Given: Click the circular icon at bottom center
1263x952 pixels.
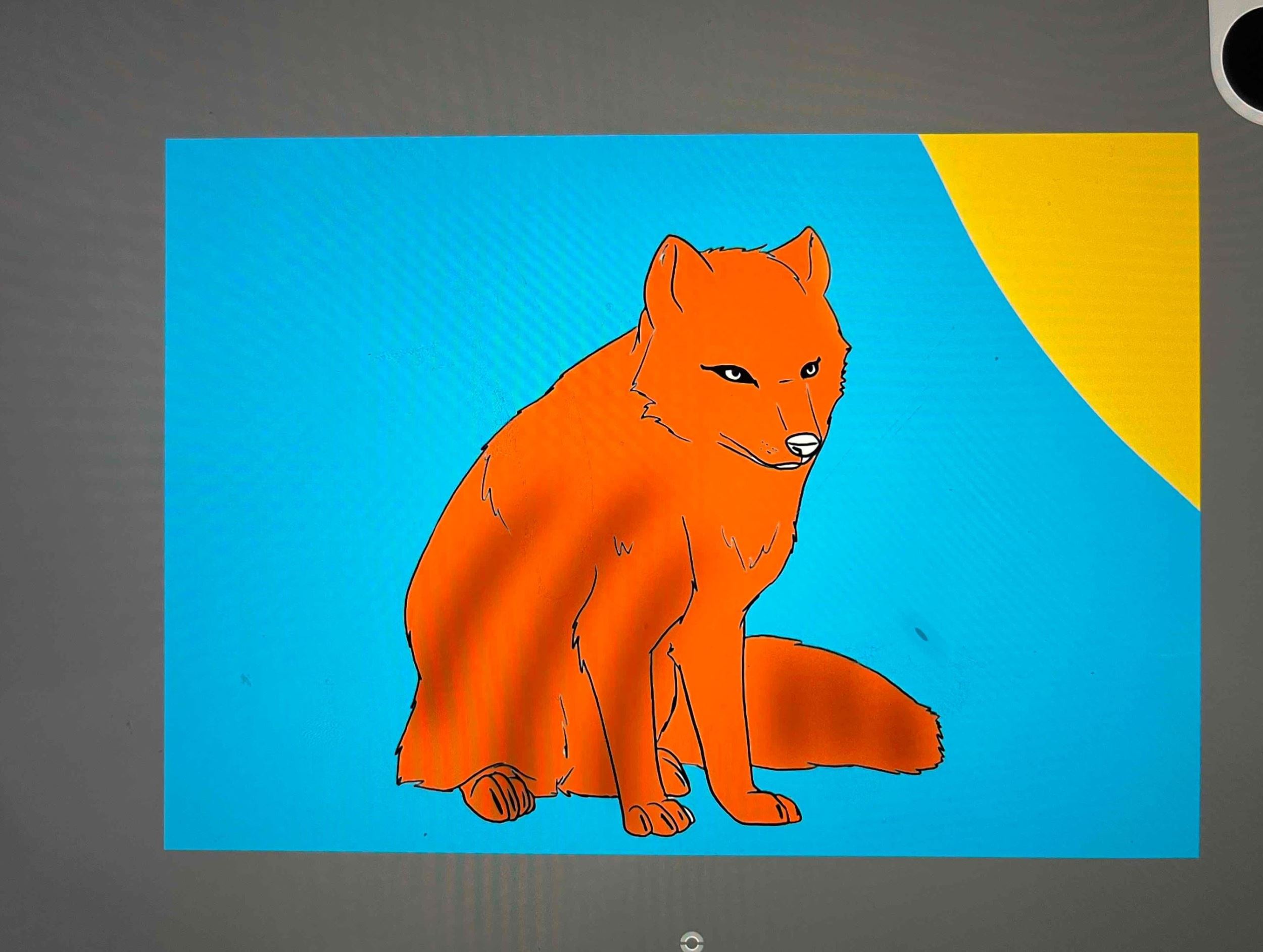Looking at the screenshot, I should 692,941.
